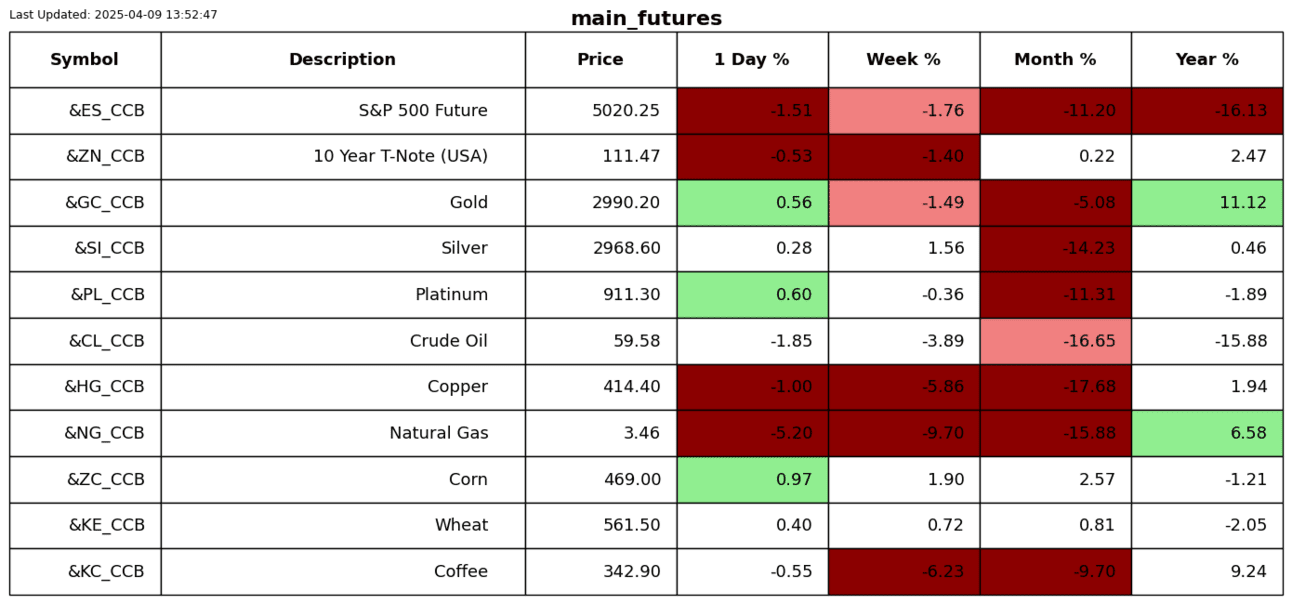1292x604 pixels.
Task: Click the green Gold 11.12 year cell
Action: pyautogui.click(x=1207, y=203)
